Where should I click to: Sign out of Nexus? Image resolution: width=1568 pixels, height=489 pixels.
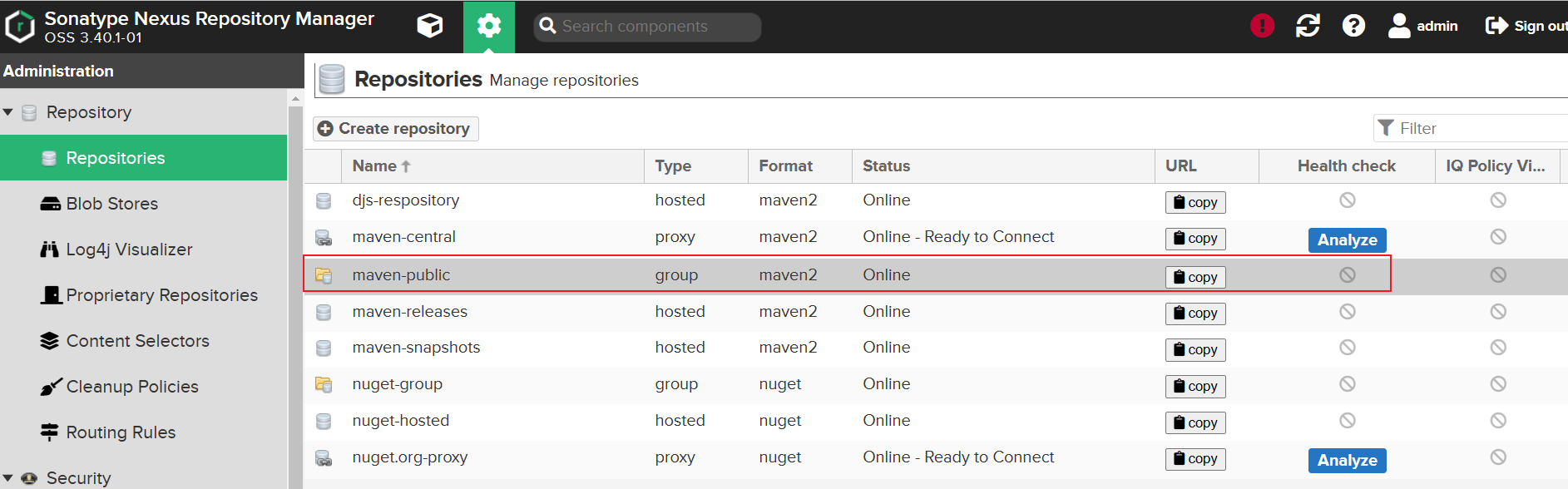[1526, 26]
